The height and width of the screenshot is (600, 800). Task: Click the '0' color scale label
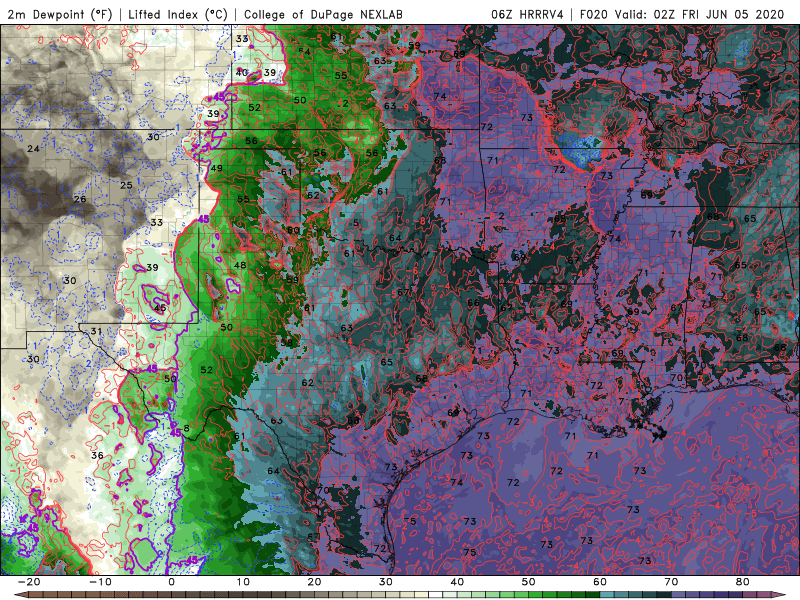click(171, 582)
